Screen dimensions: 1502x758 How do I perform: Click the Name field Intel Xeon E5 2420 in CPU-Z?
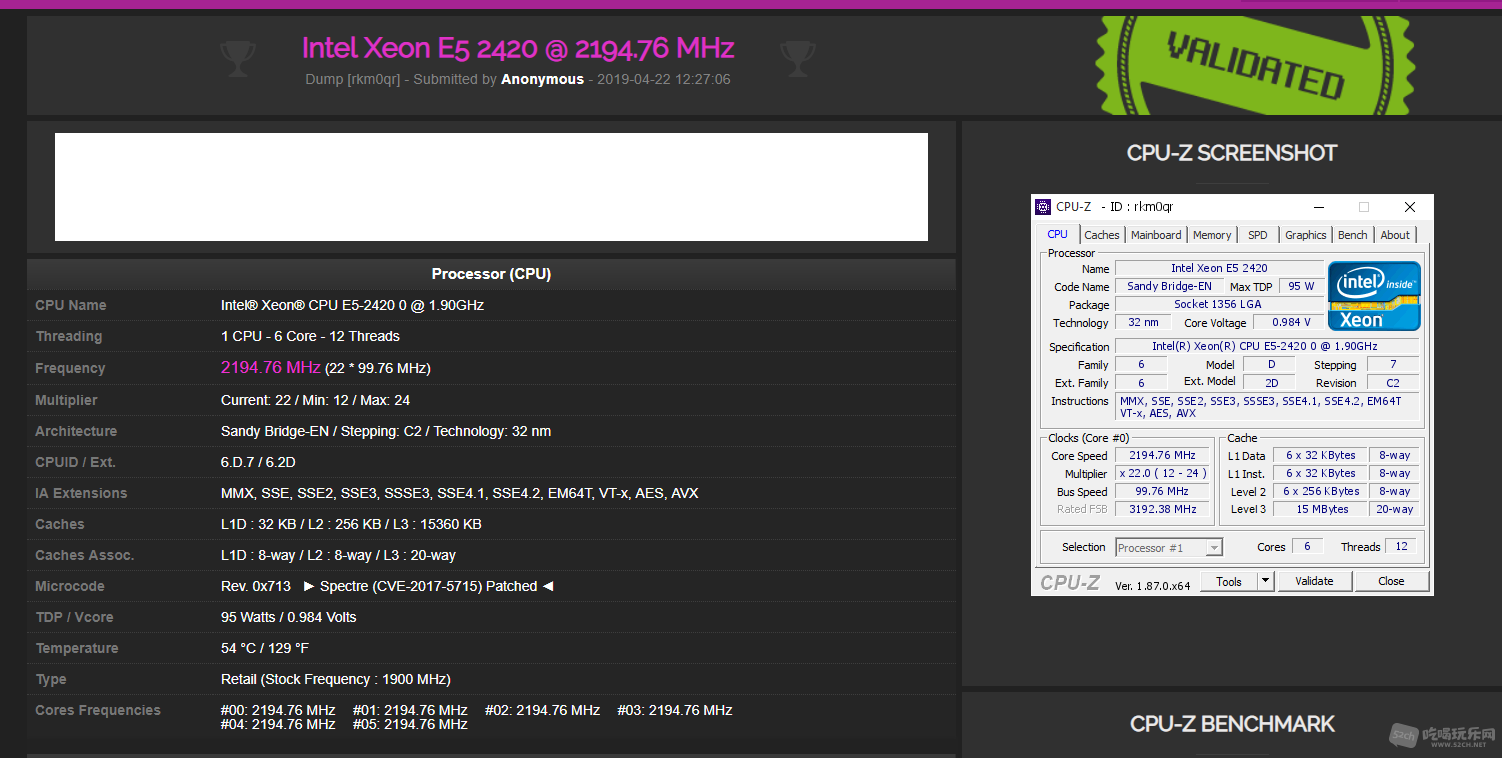1219,268
